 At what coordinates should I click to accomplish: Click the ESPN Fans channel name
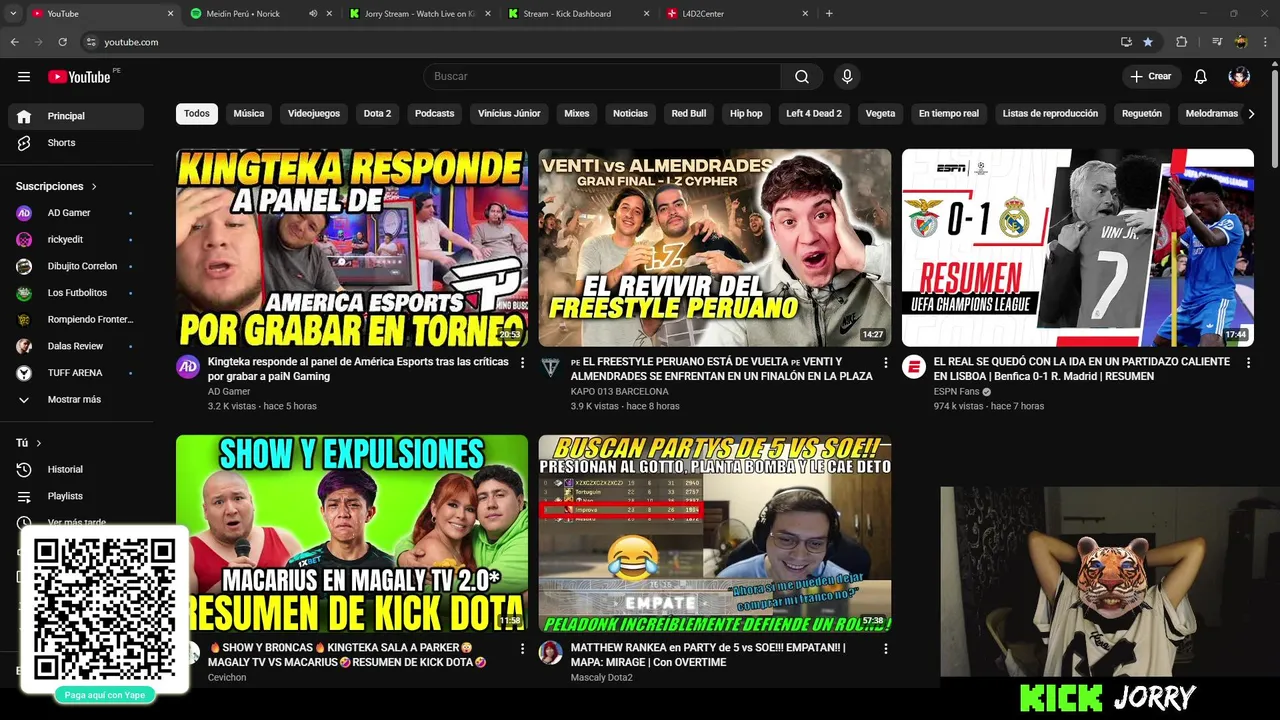957,392
